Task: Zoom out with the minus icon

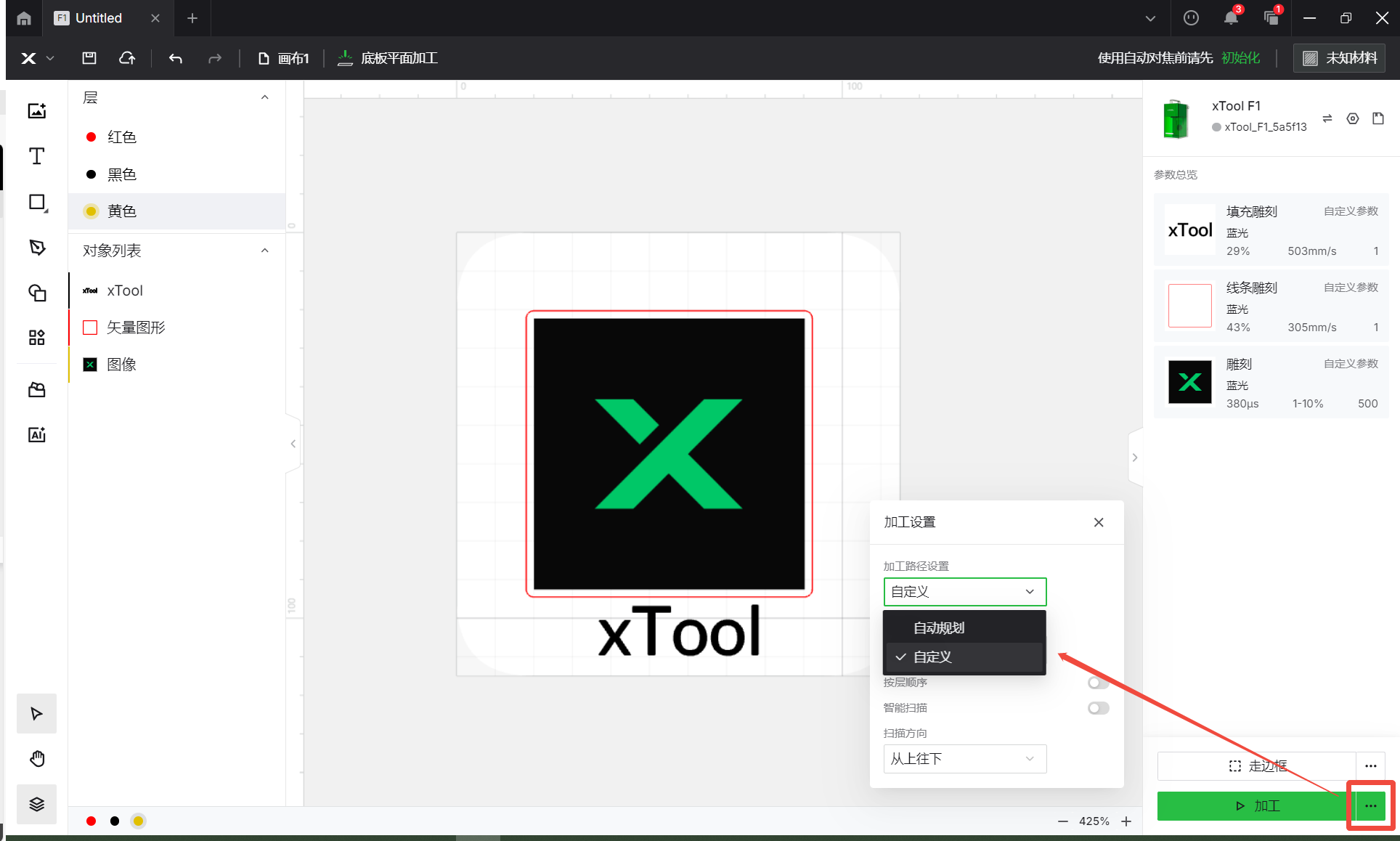Action: 1063,821
